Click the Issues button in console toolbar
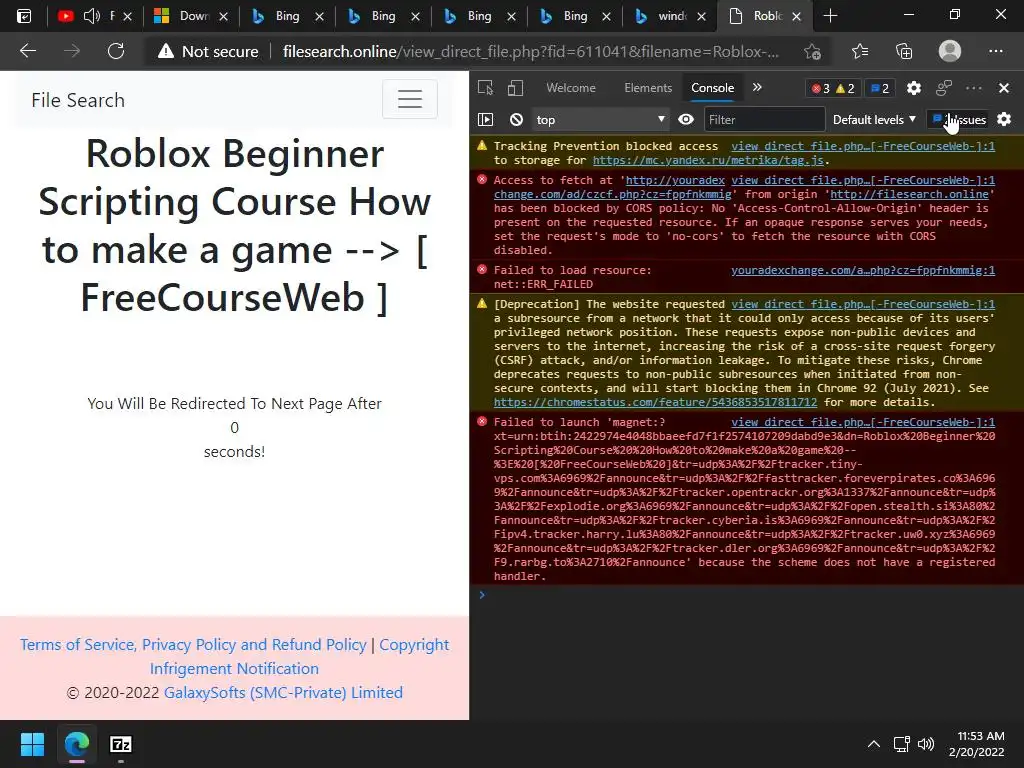Screen dimensions: 1024x768 (x=959, y=120)
